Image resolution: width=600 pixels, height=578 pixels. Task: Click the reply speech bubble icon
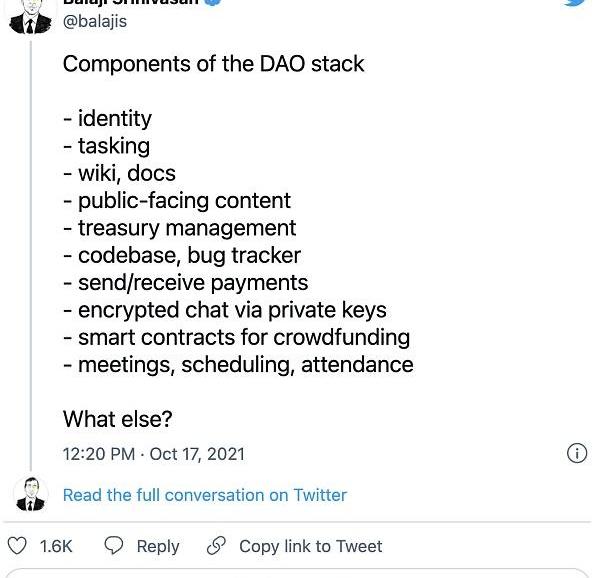click(x=114, y=545)
